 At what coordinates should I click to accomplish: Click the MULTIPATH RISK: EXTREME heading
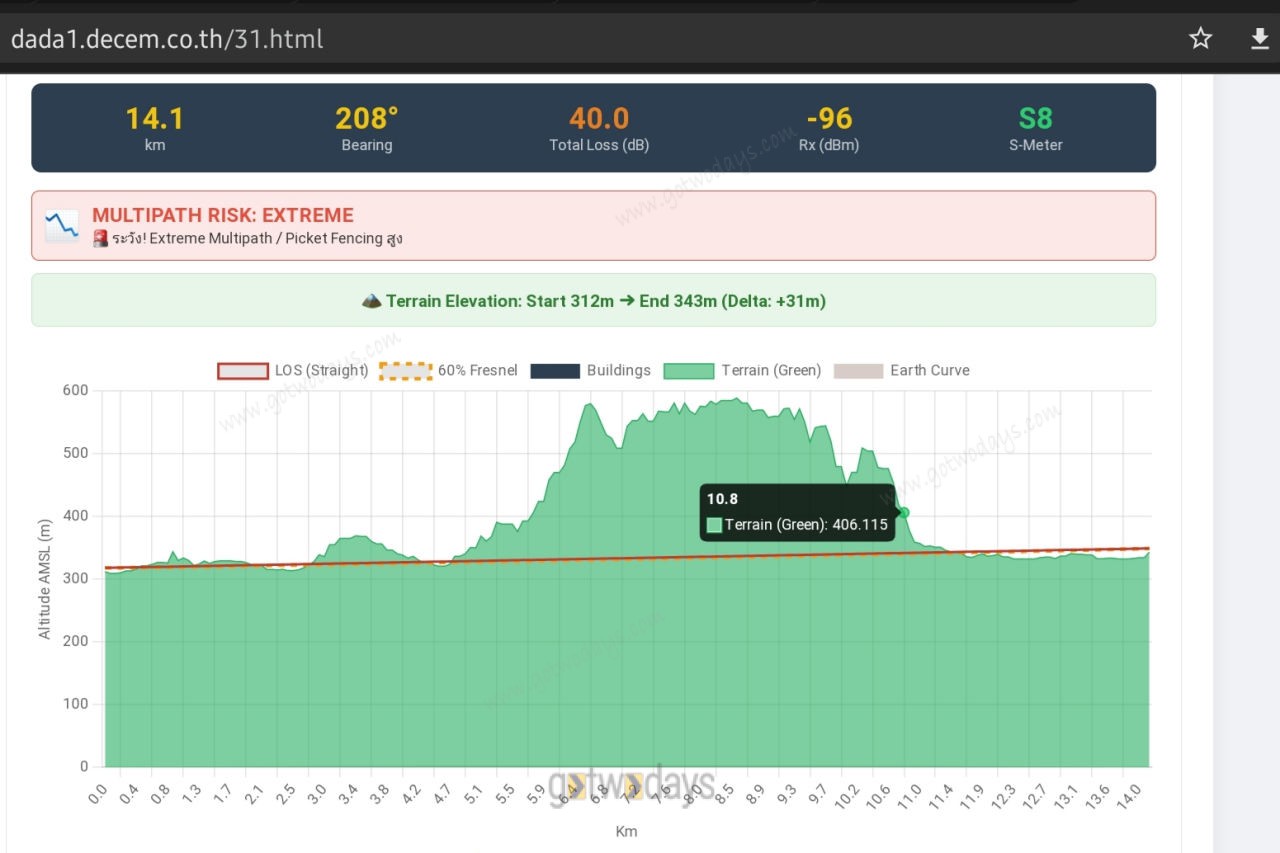[223, 215]
